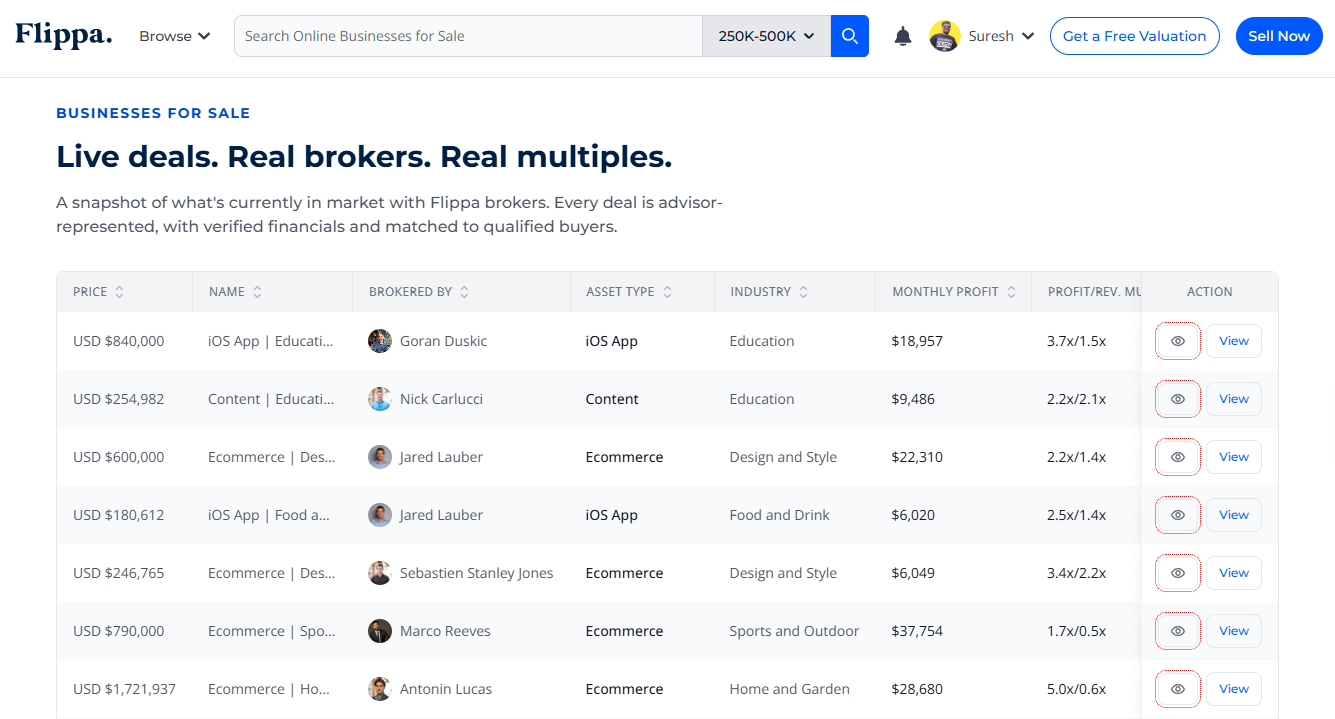This screenshot has width=1335, height=719.
Task: View the $246,765 Ecommerce listing
Action: [1234, 573]
